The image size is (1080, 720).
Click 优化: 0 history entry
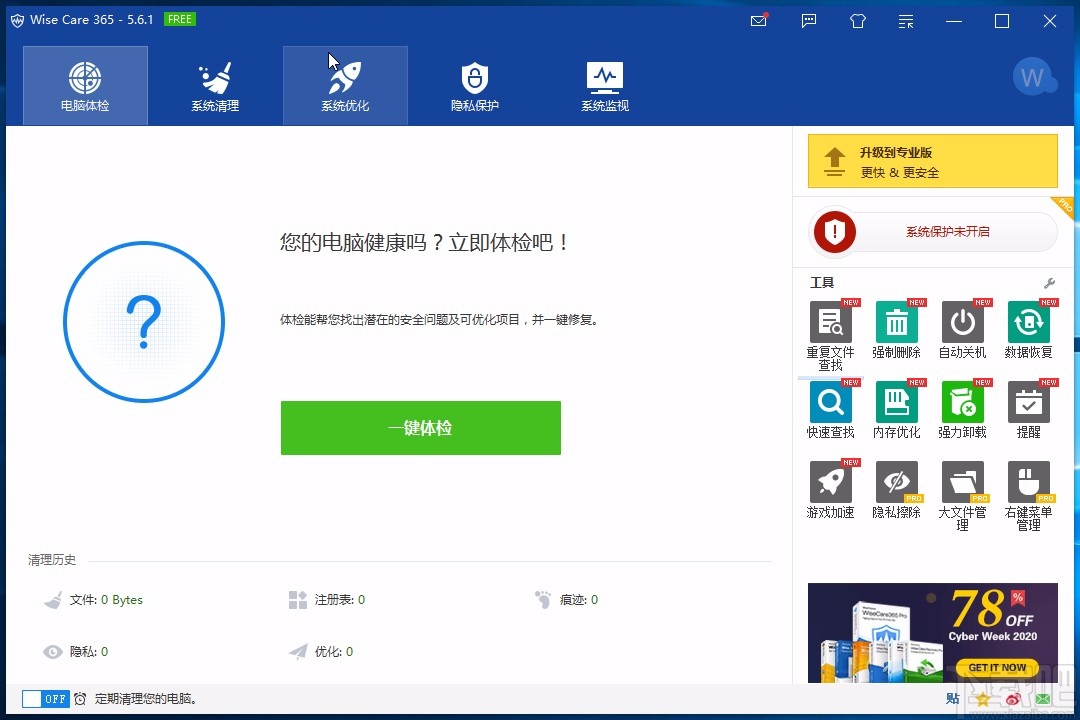321,652
